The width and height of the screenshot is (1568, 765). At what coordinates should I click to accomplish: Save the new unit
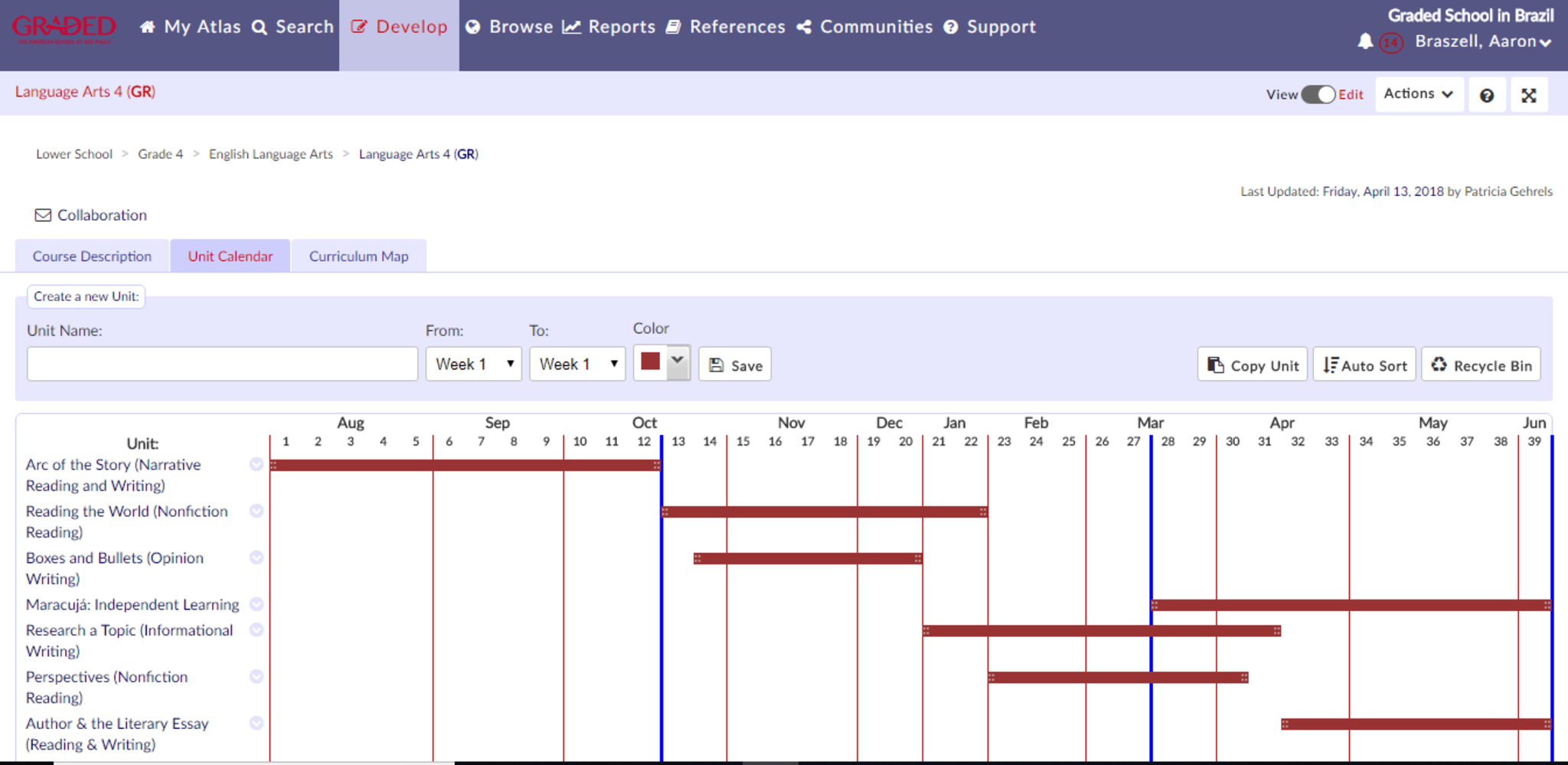tap(735, 365)
